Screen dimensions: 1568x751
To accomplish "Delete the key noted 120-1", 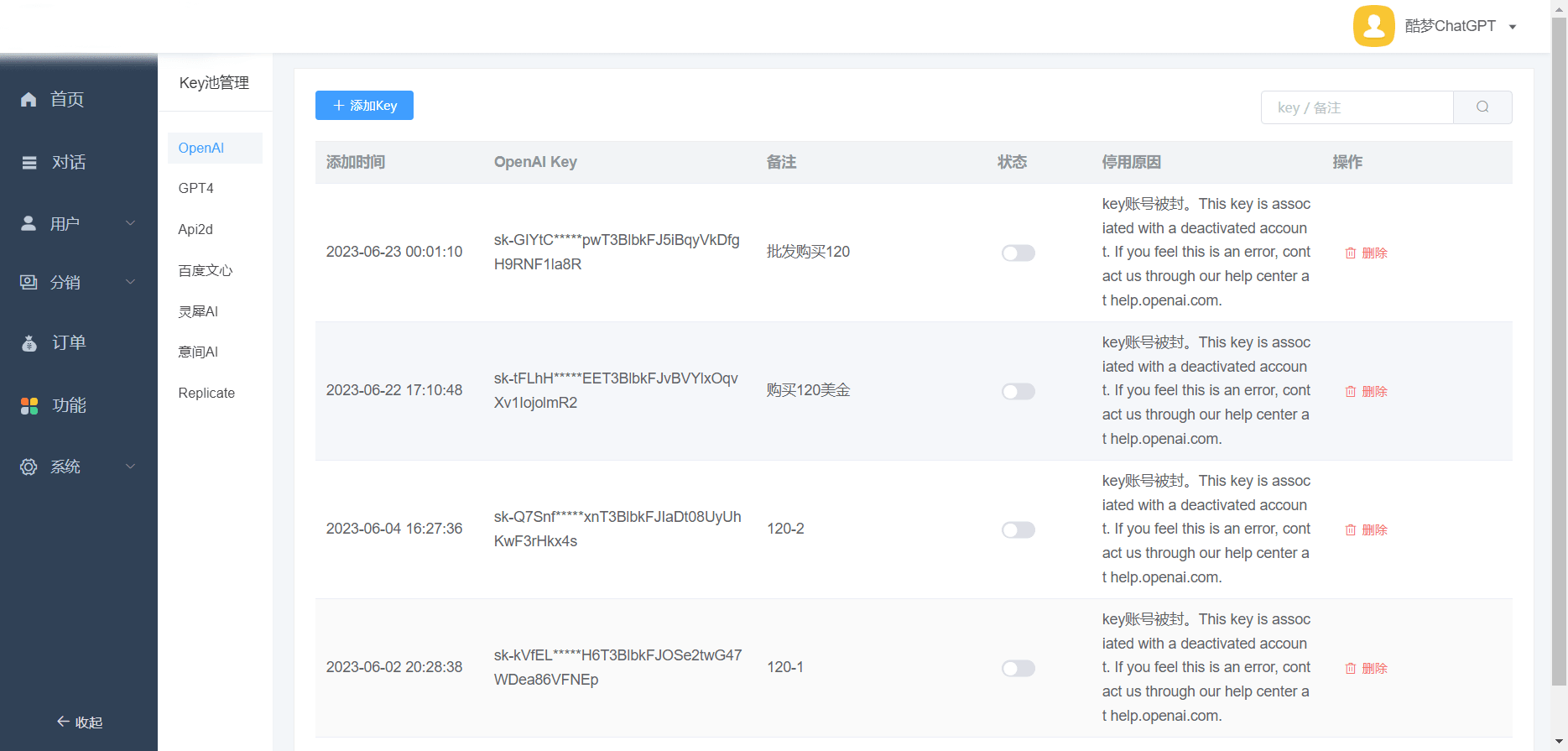I will (x=1366, y=668).
